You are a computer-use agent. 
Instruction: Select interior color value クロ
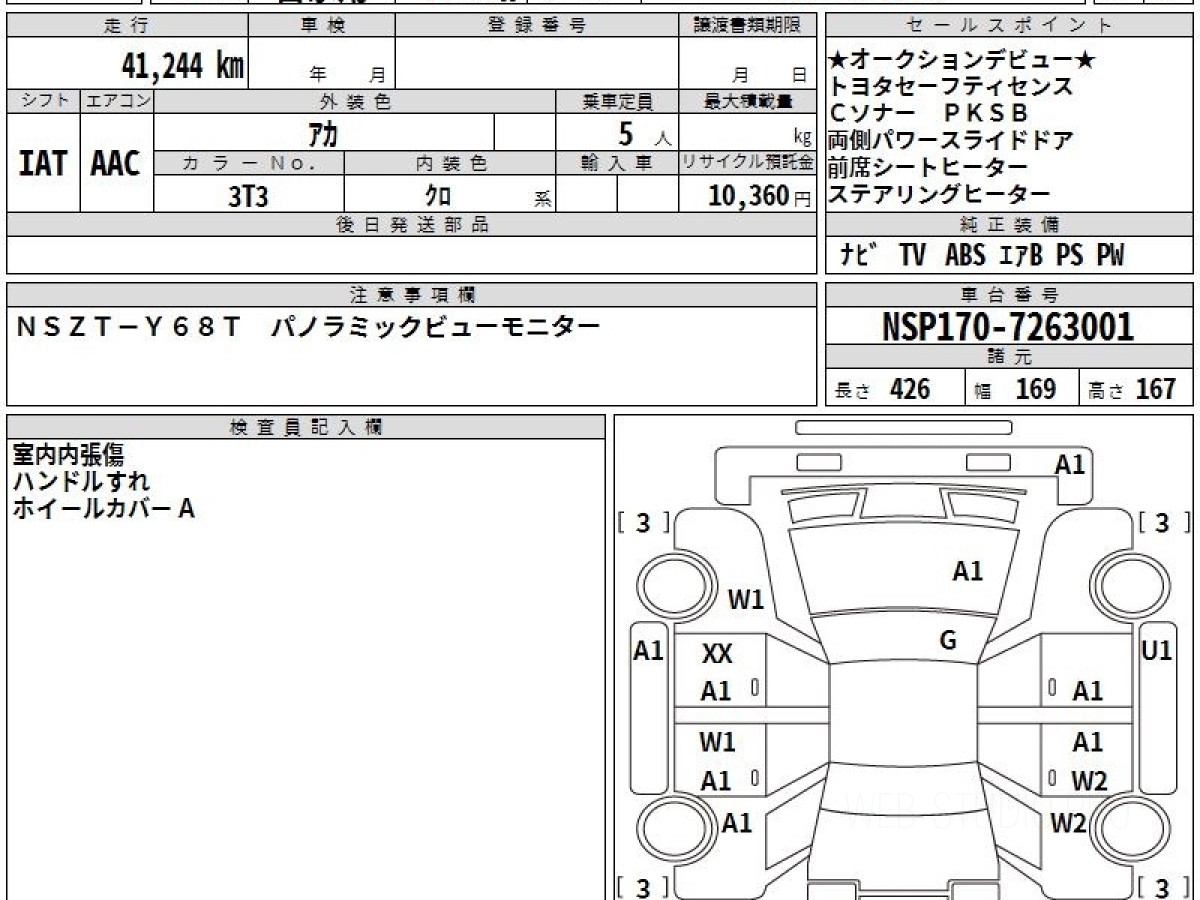click(x=438, y=196)
